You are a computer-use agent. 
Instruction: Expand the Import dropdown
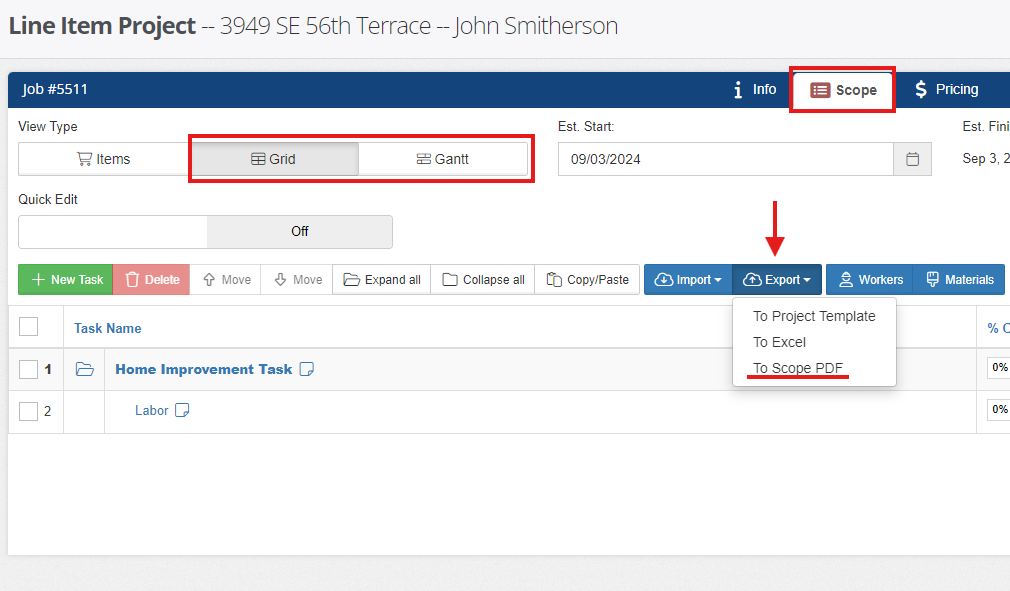pos(688,280)
